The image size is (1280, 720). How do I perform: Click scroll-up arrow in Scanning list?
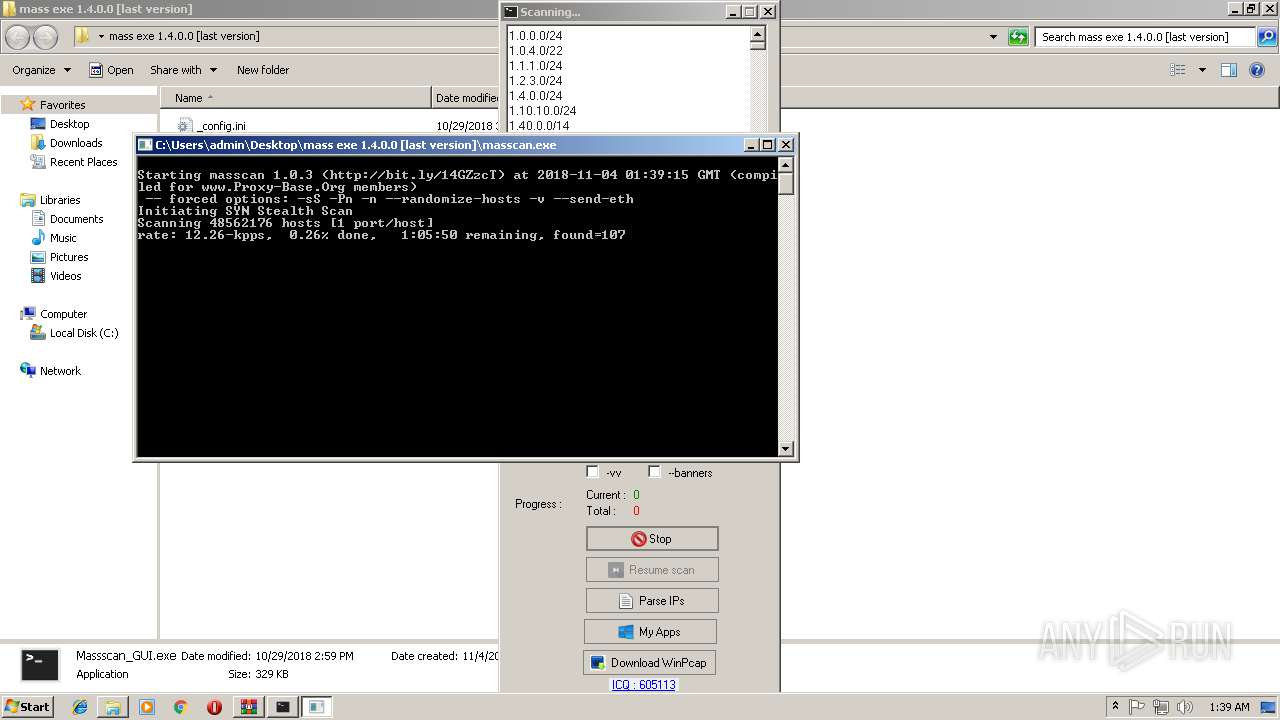[757, 33]
